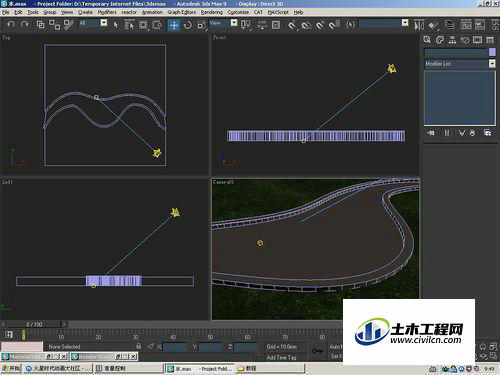Screen dimensions: 500x375
Task: Click the Add Time Tag label
Action: (x=281, y=357)
